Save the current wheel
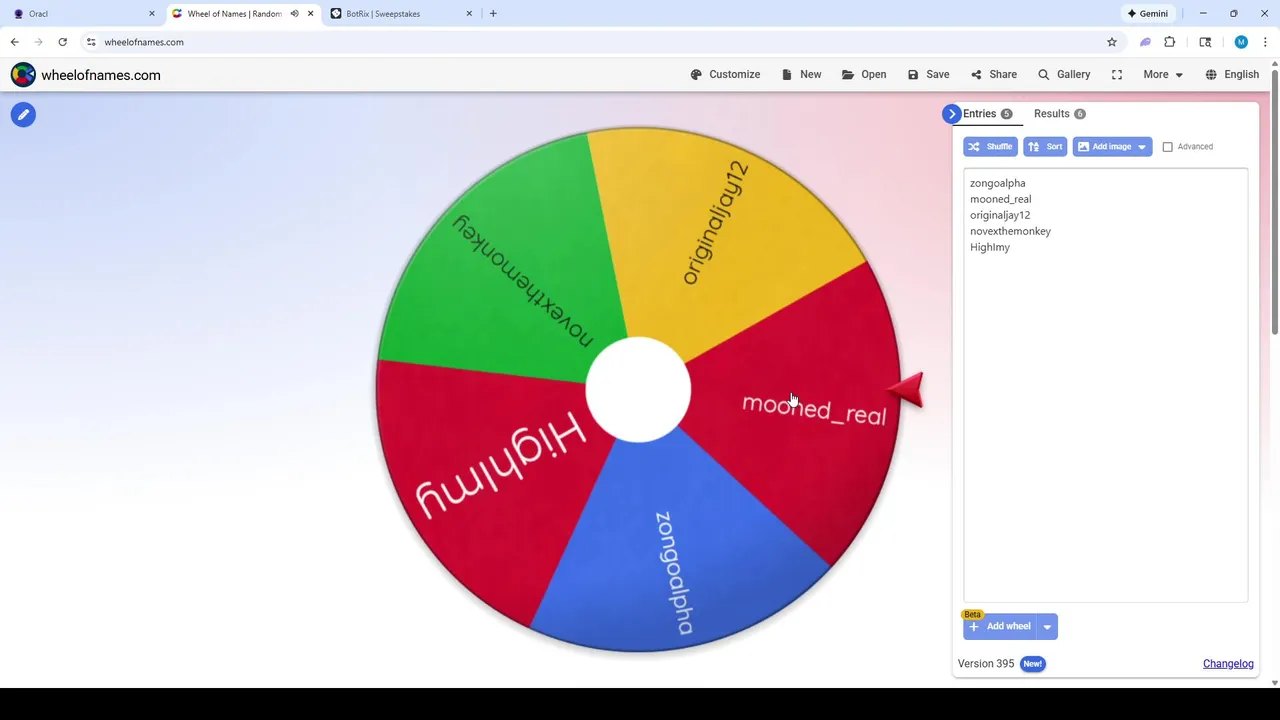 click(928, 75)
